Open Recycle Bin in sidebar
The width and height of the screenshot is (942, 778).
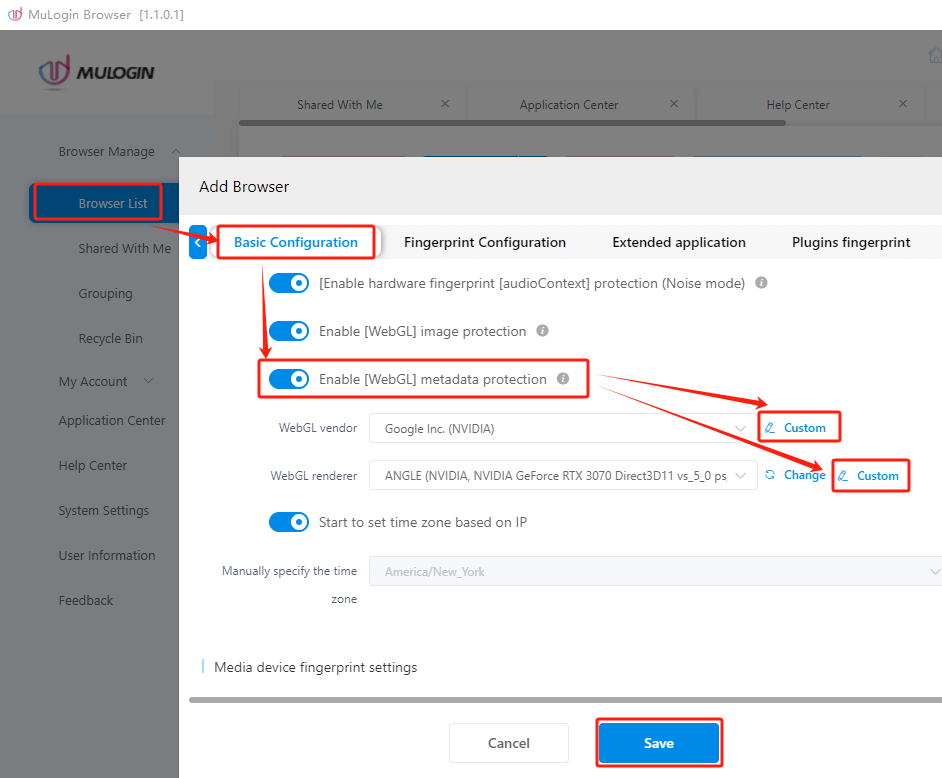tap(111, 338)
